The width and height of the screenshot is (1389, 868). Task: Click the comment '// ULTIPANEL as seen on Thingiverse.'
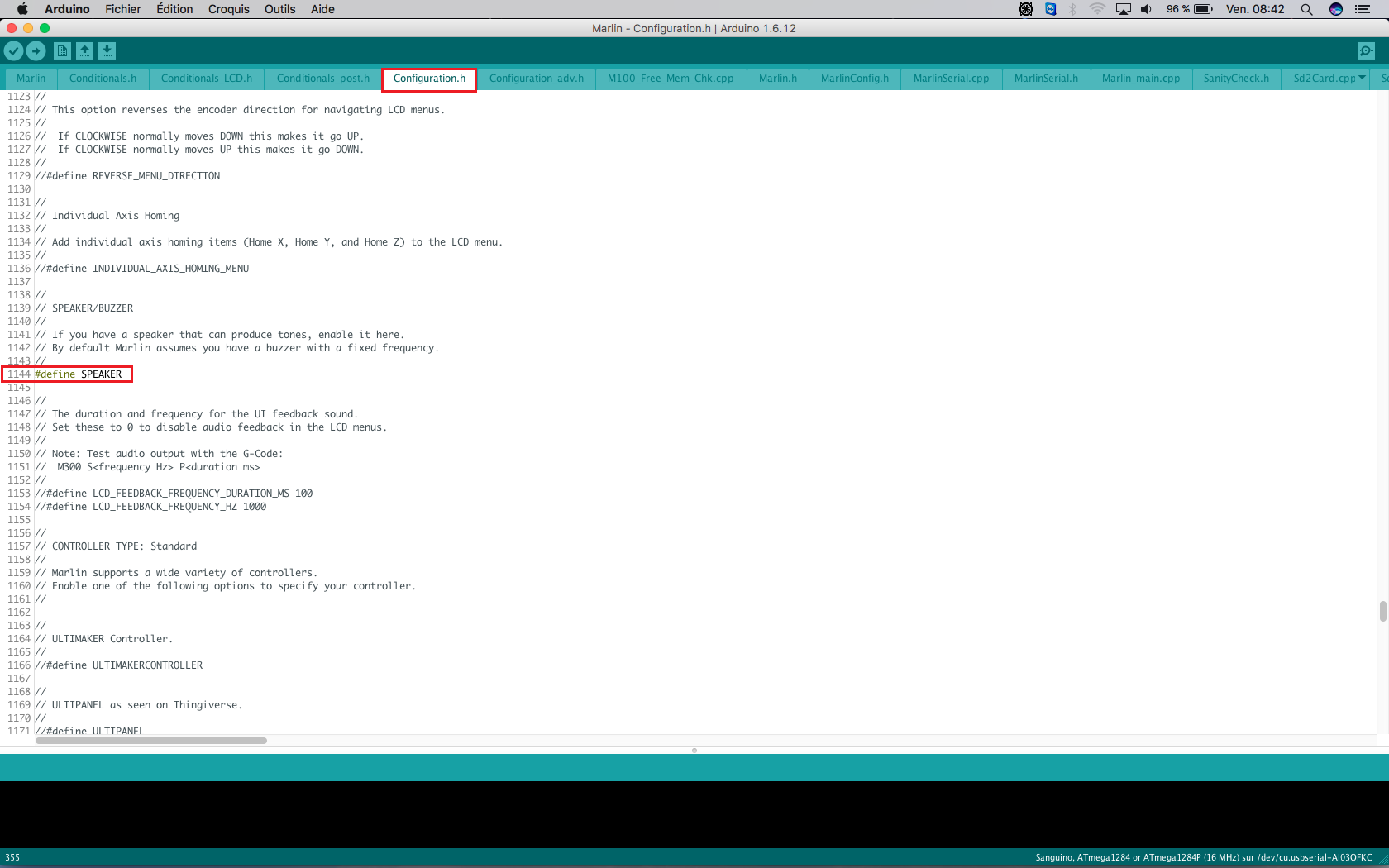[x=139, y=705]
